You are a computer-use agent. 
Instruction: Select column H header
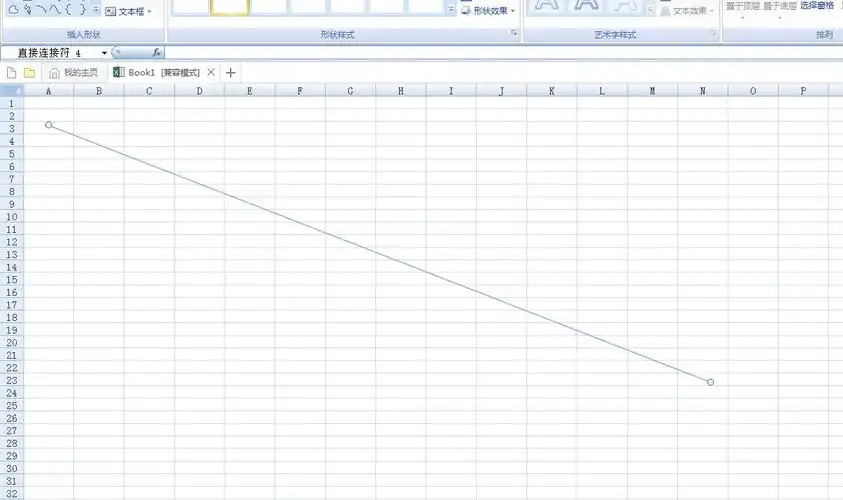401,91
